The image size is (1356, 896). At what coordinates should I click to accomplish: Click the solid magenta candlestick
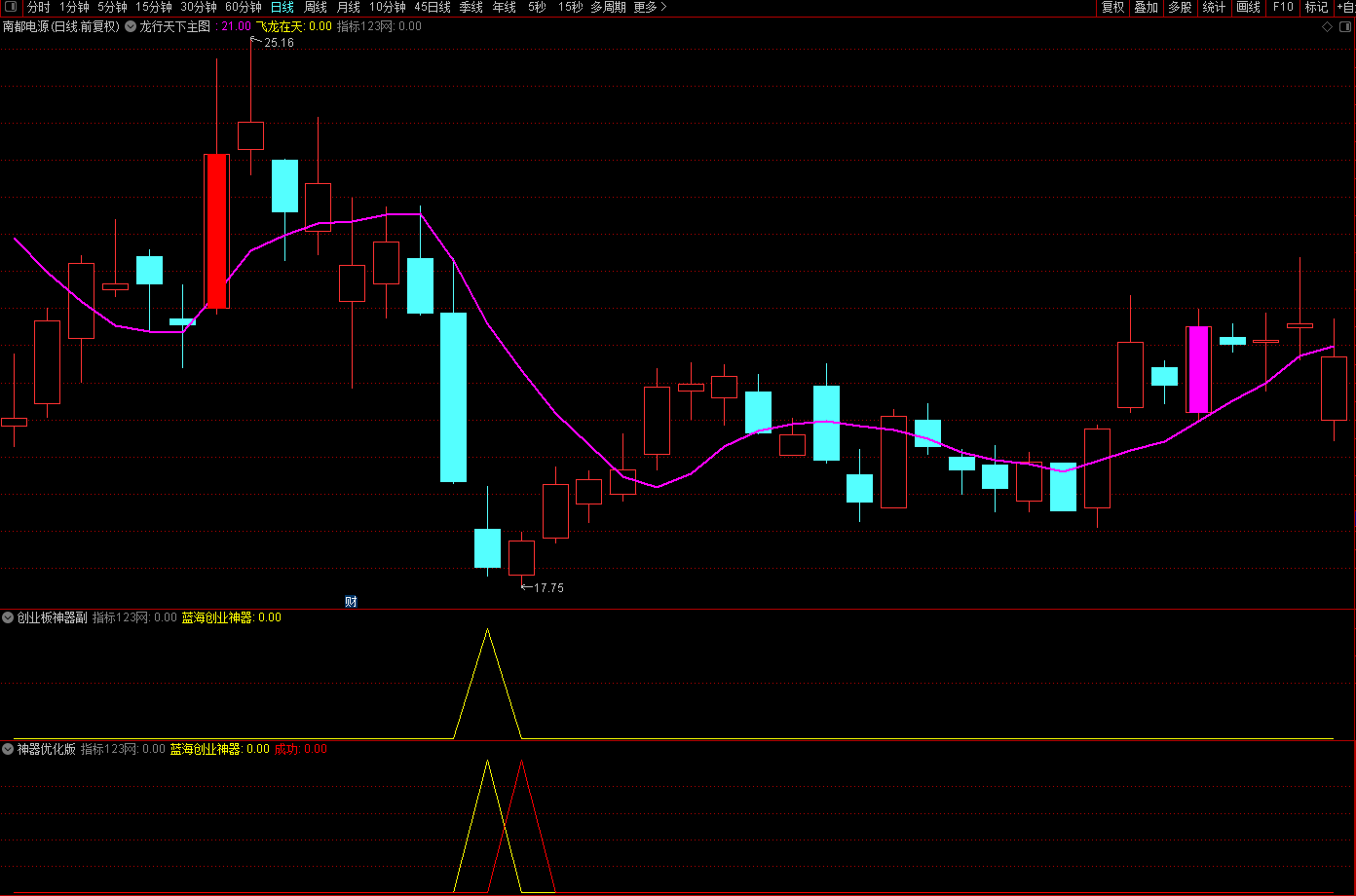[x=1198, y=369]
